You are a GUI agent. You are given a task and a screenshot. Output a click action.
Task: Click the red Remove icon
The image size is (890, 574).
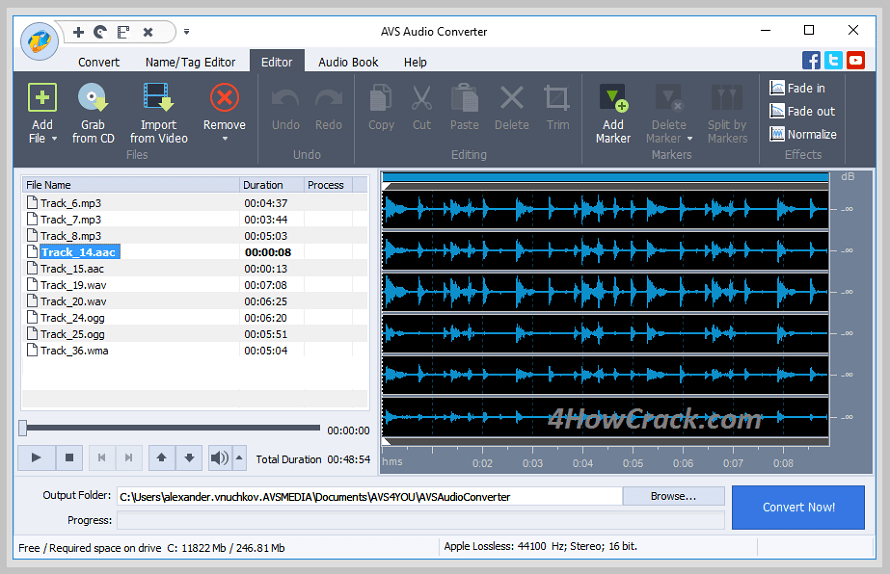pyautogui.click(x=224, y=98)
